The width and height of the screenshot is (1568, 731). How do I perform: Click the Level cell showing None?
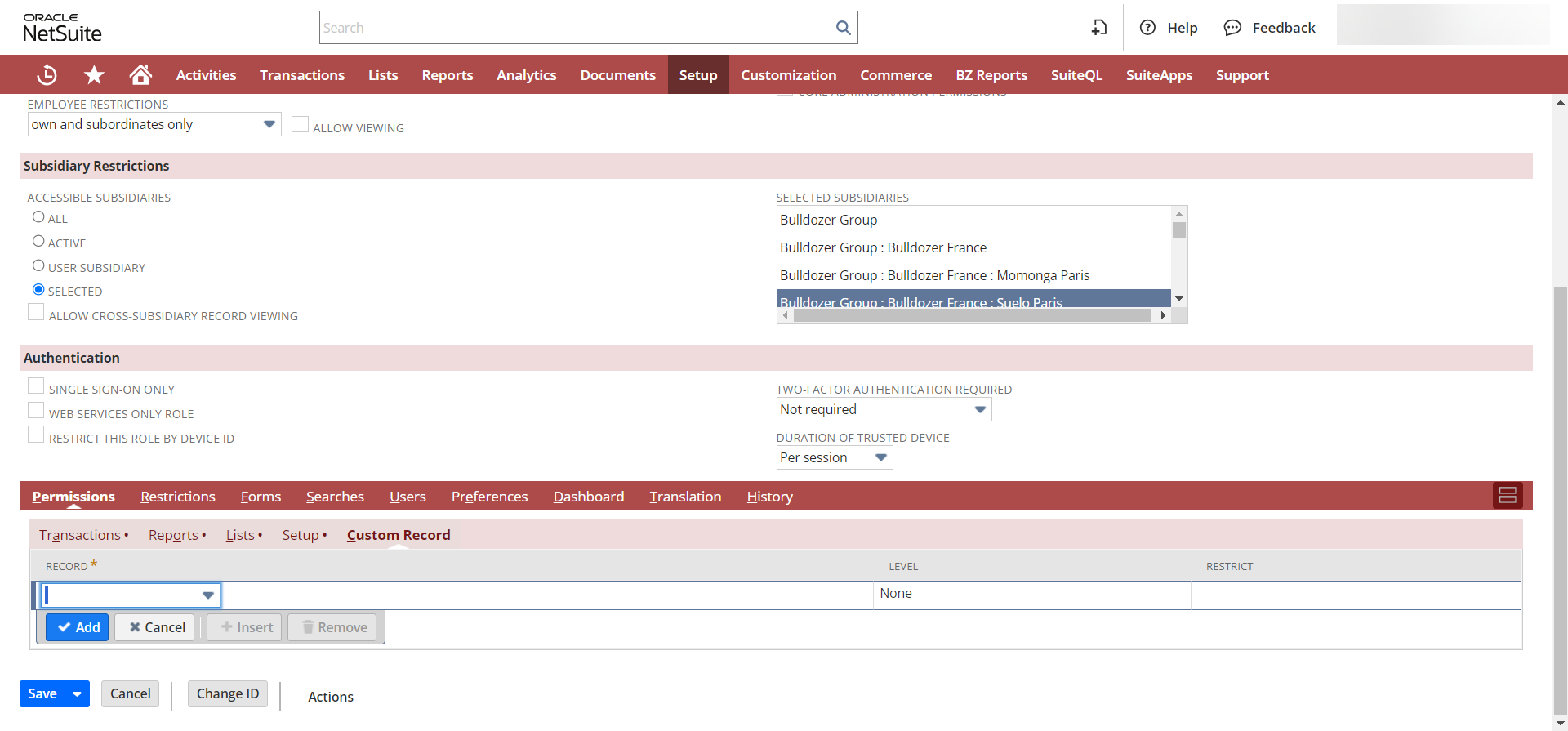click(1032, 594)
